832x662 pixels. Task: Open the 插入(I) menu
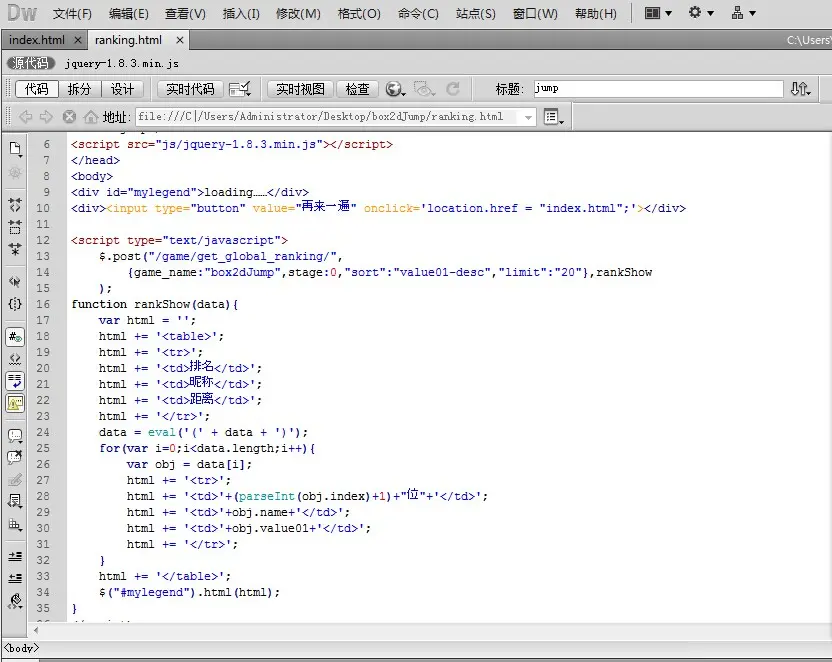(241, 14)
